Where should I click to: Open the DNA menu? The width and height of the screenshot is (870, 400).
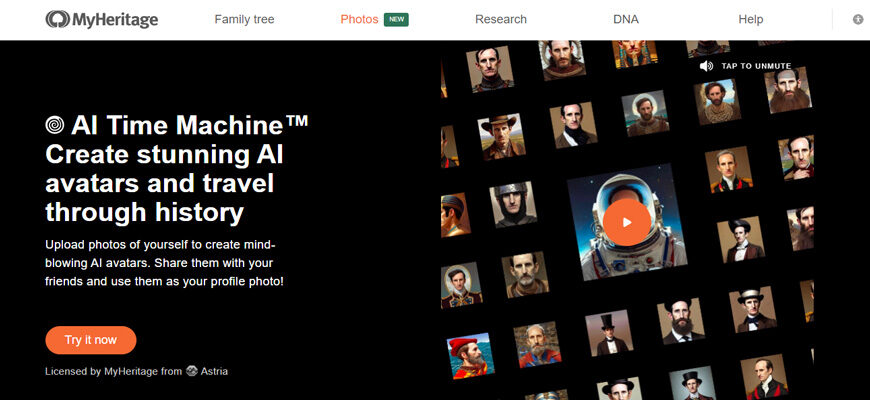pyautogui.click(x=625, y=19)
